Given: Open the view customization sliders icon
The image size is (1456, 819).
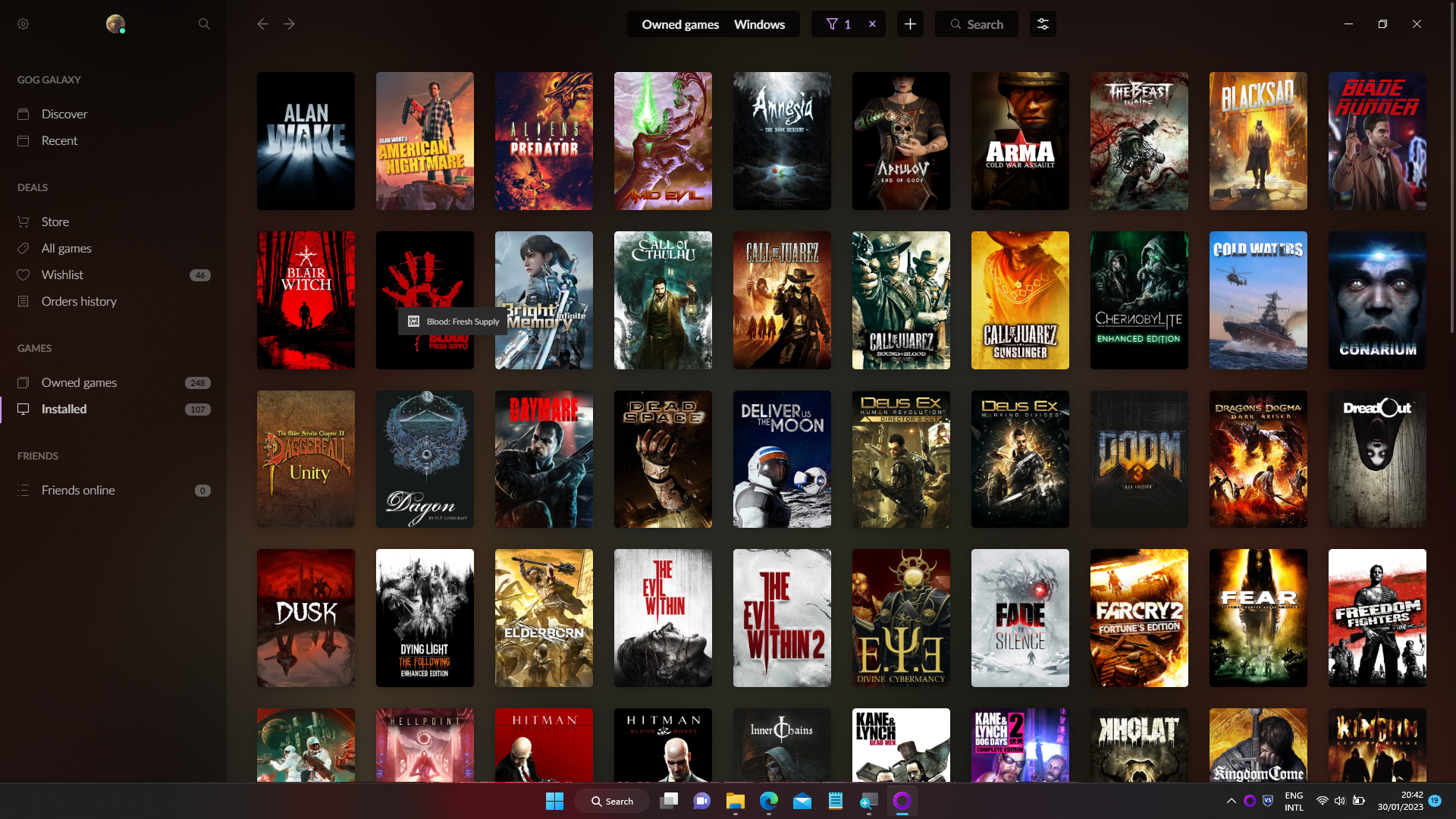Looking at the screenshot, I should (1043, 24).
